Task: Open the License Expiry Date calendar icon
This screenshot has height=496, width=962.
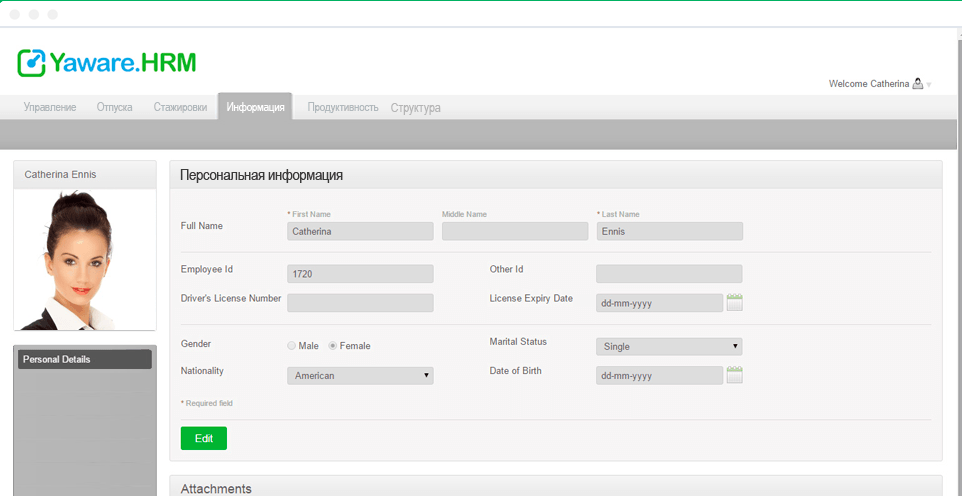Action: (735, 303)
